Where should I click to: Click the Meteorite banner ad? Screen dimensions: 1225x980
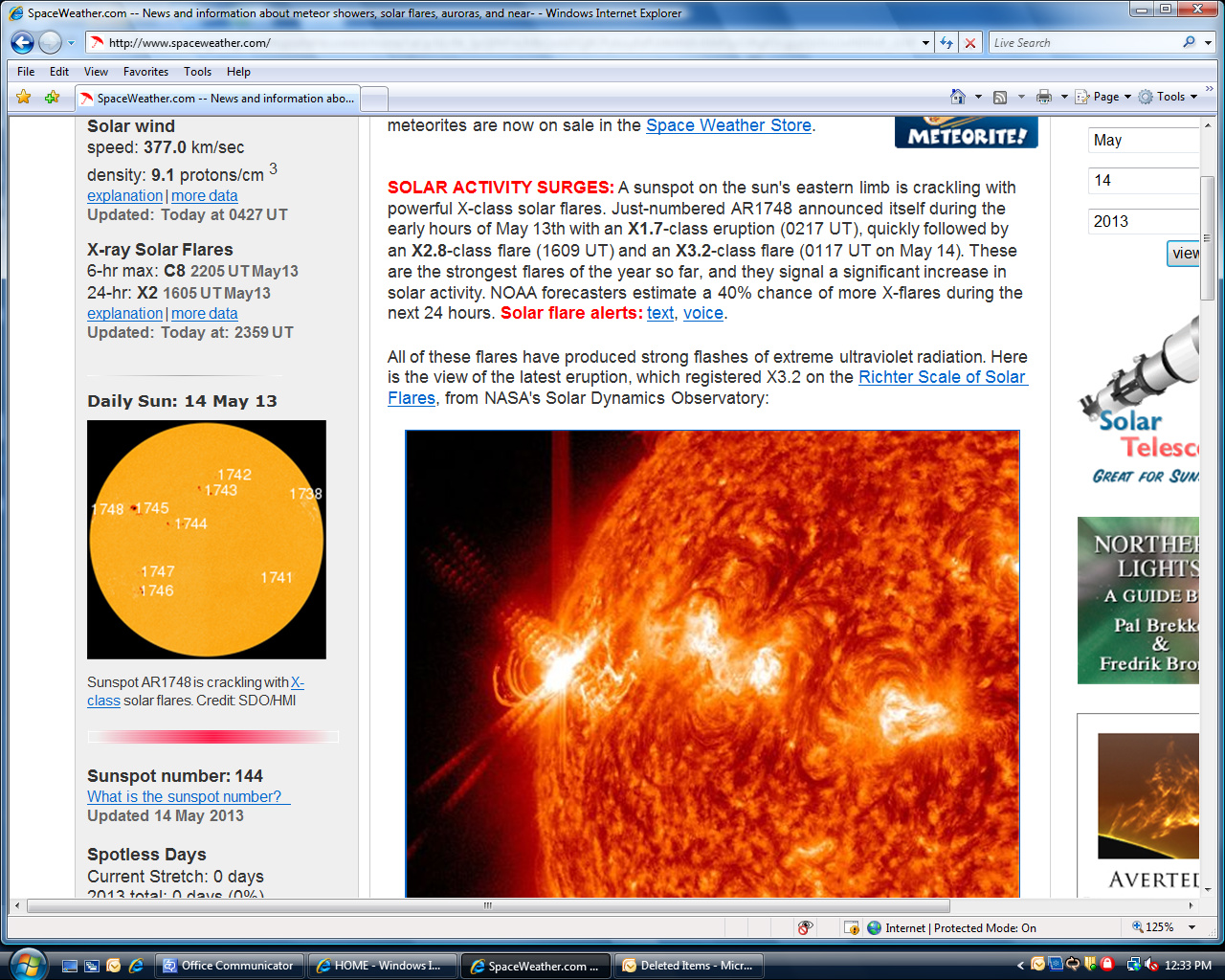click(x=966, y=132)
